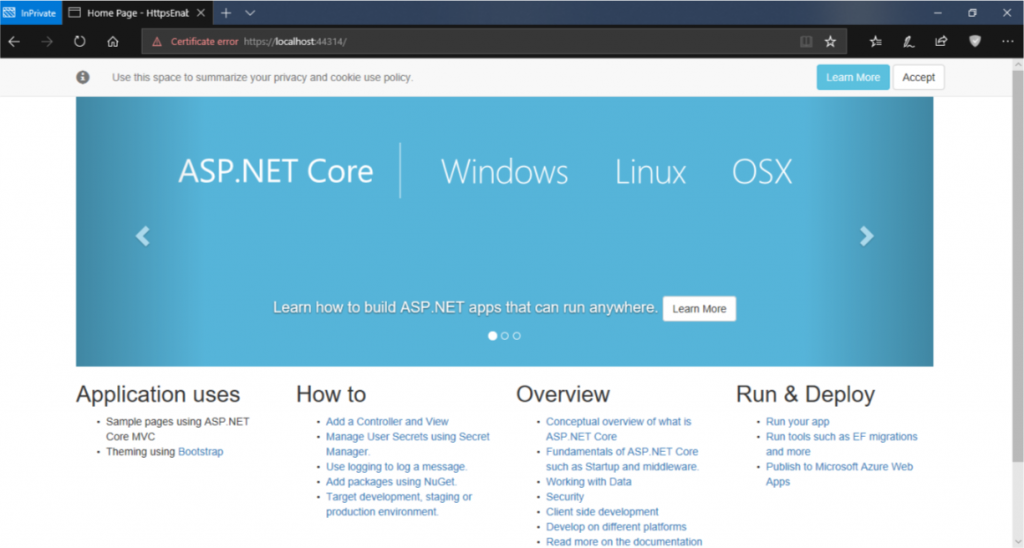The height and width of the screenshot is (548, 1024).
Task: Show next carousel slide arrow
Action: (867, 236)
